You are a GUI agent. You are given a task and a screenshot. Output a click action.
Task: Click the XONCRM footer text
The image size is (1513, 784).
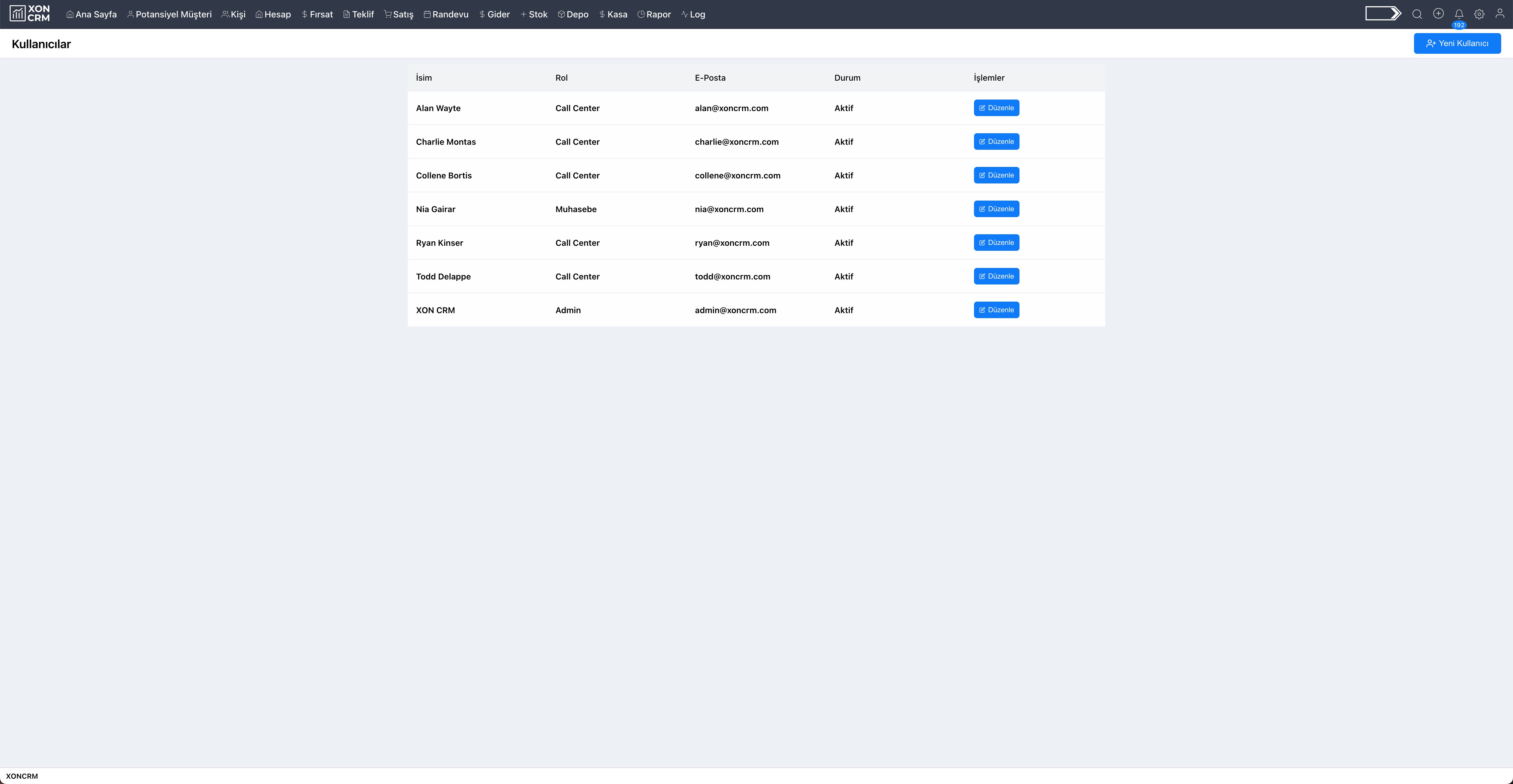pos(22,776)
